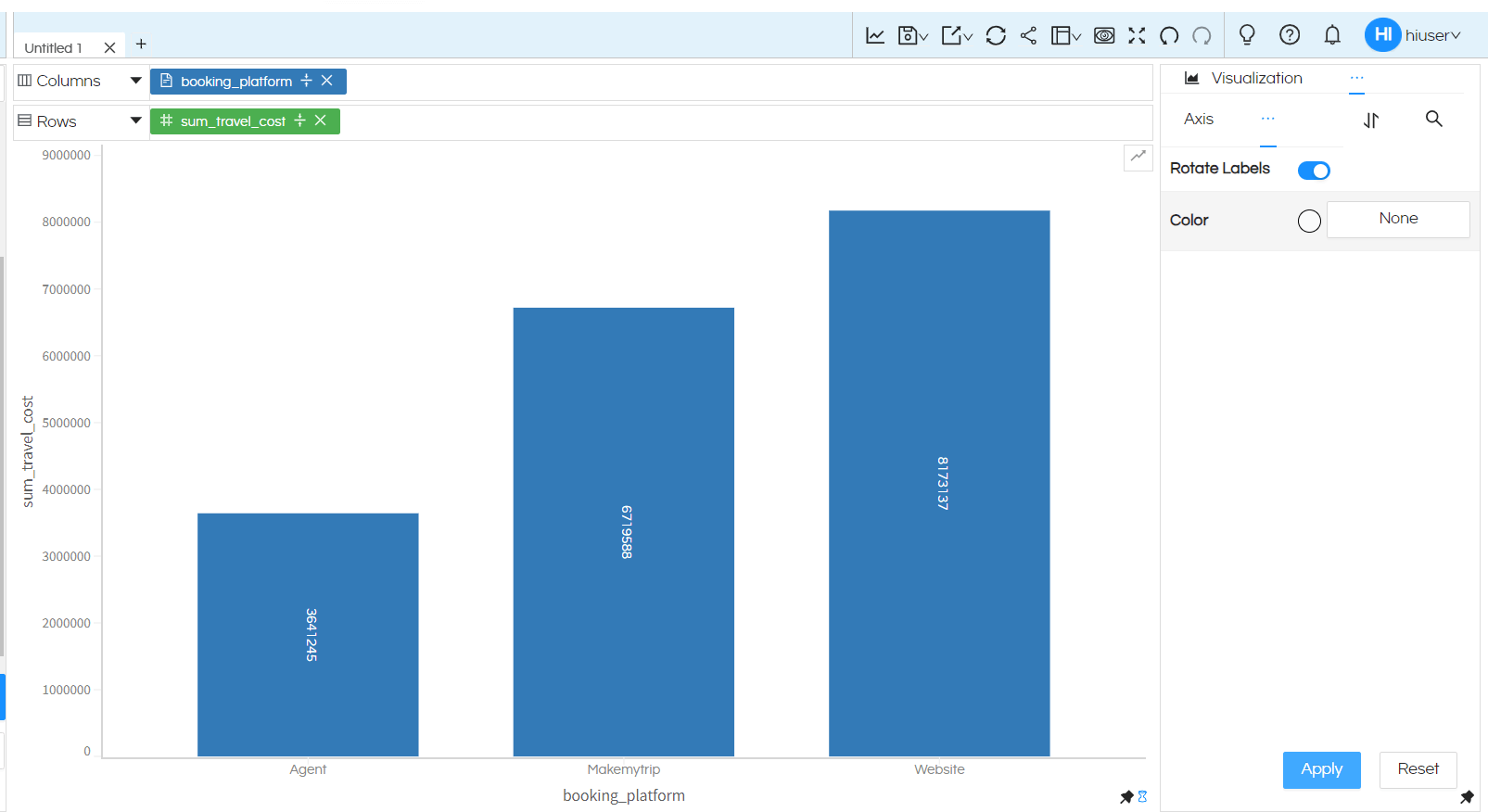Click the None color value field

[x=1398, y=220]
